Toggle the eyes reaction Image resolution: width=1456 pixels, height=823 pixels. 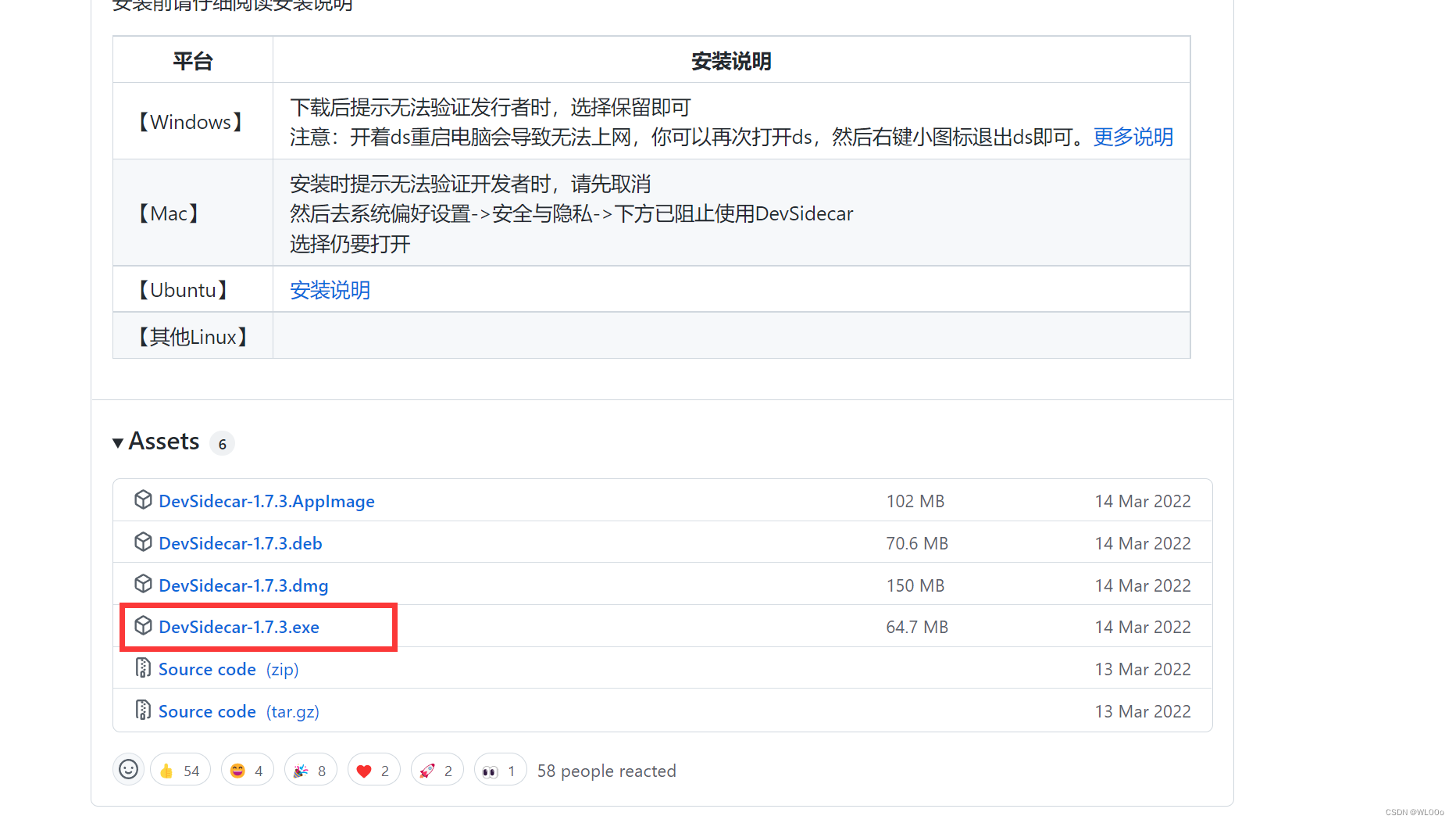500,770
